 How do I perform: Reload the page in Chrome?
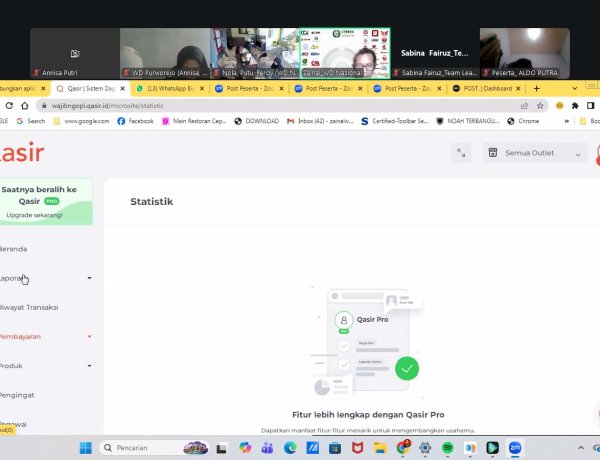(x=9, y=106)
